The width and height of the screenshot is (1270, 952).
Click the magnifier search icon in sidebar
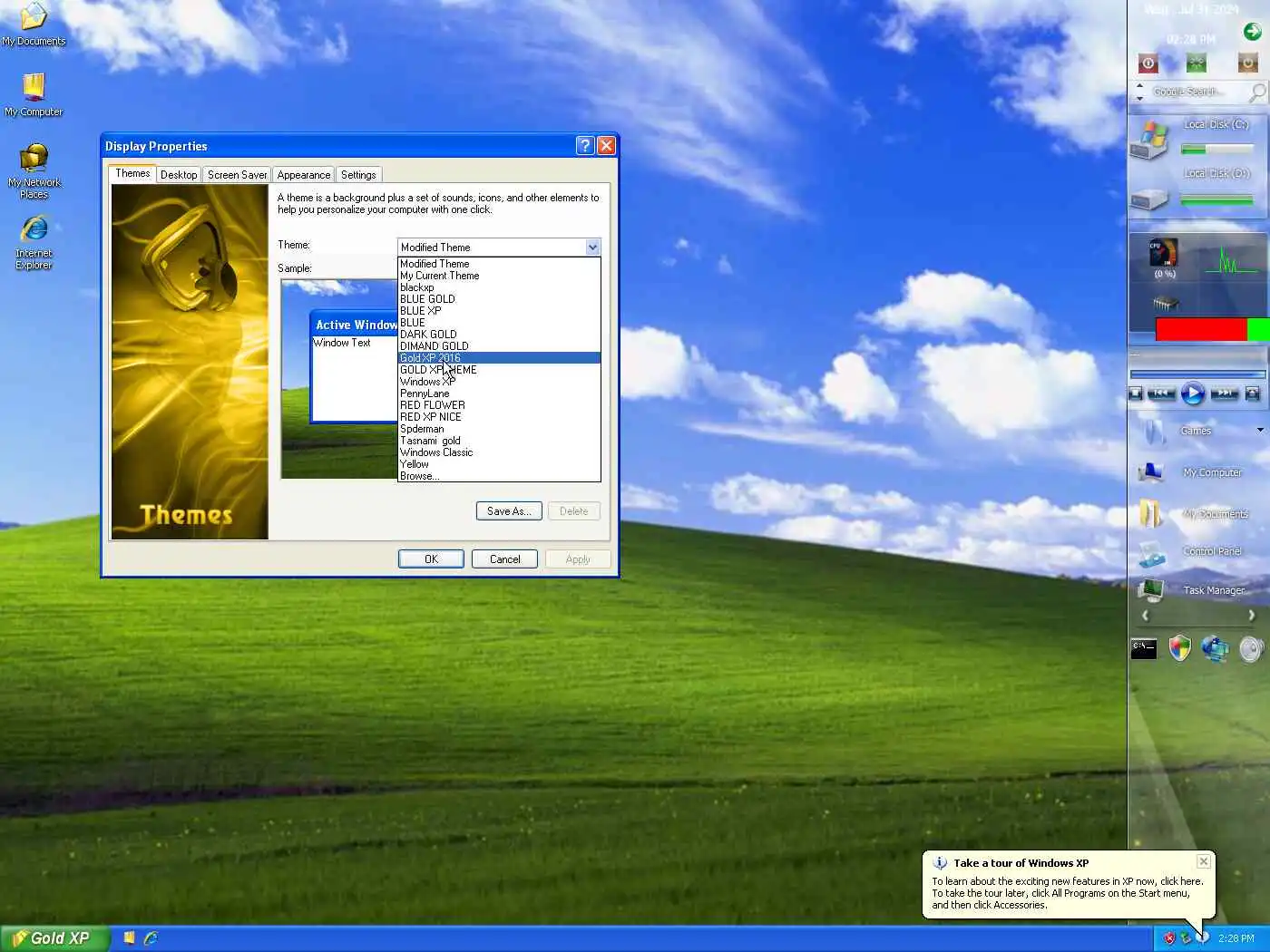click(x=1257, y=92)
